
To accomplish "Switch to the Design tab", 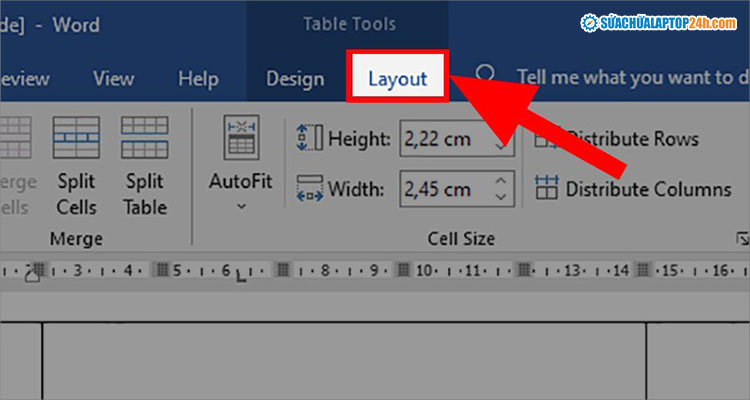I will click(295, 78).
